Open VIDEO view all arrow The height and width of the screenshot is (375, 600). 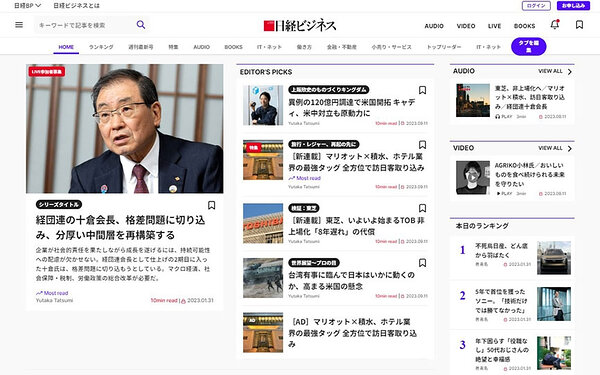(569, 148)
